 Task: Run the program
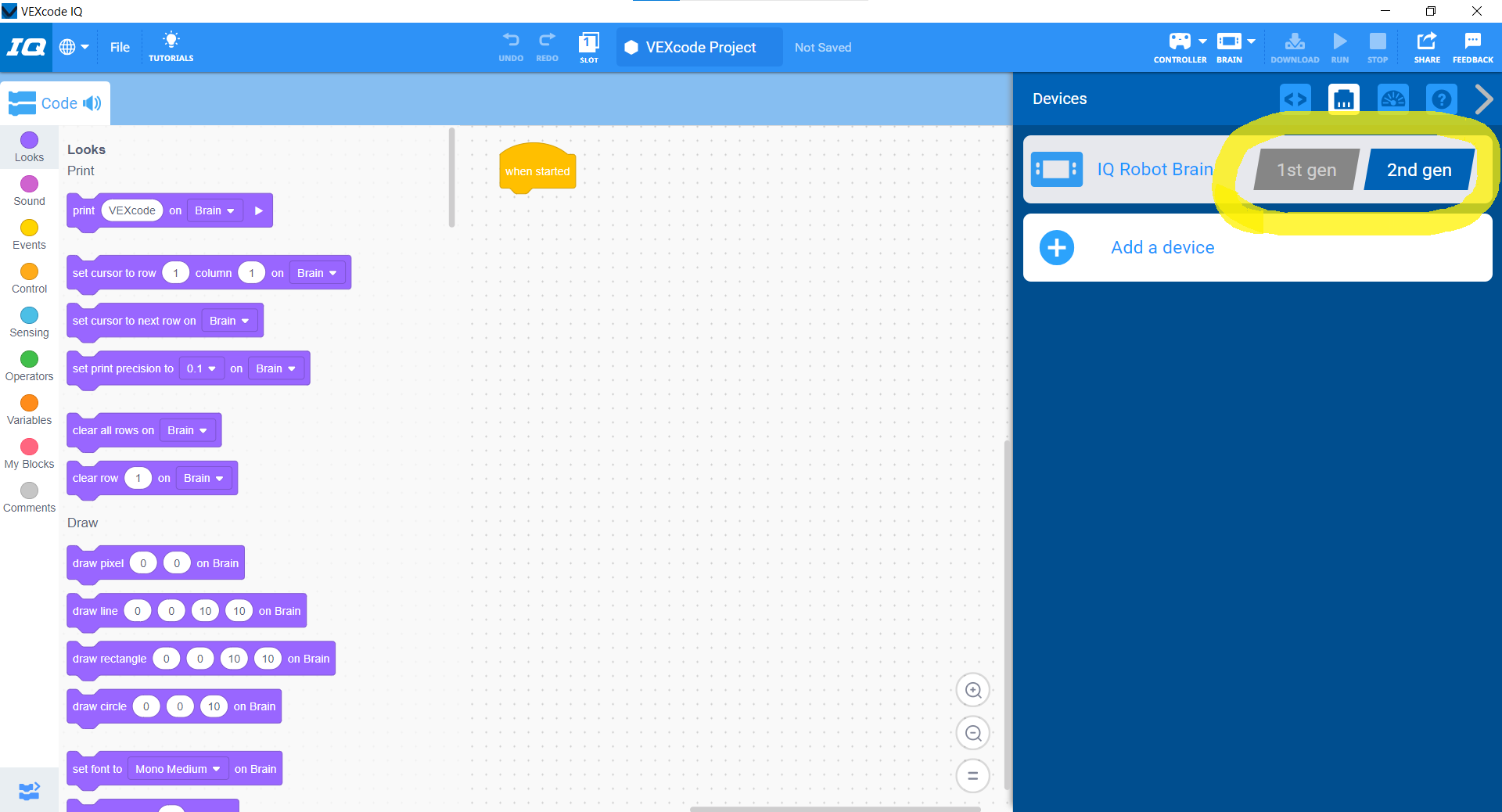click(1339, 45)
